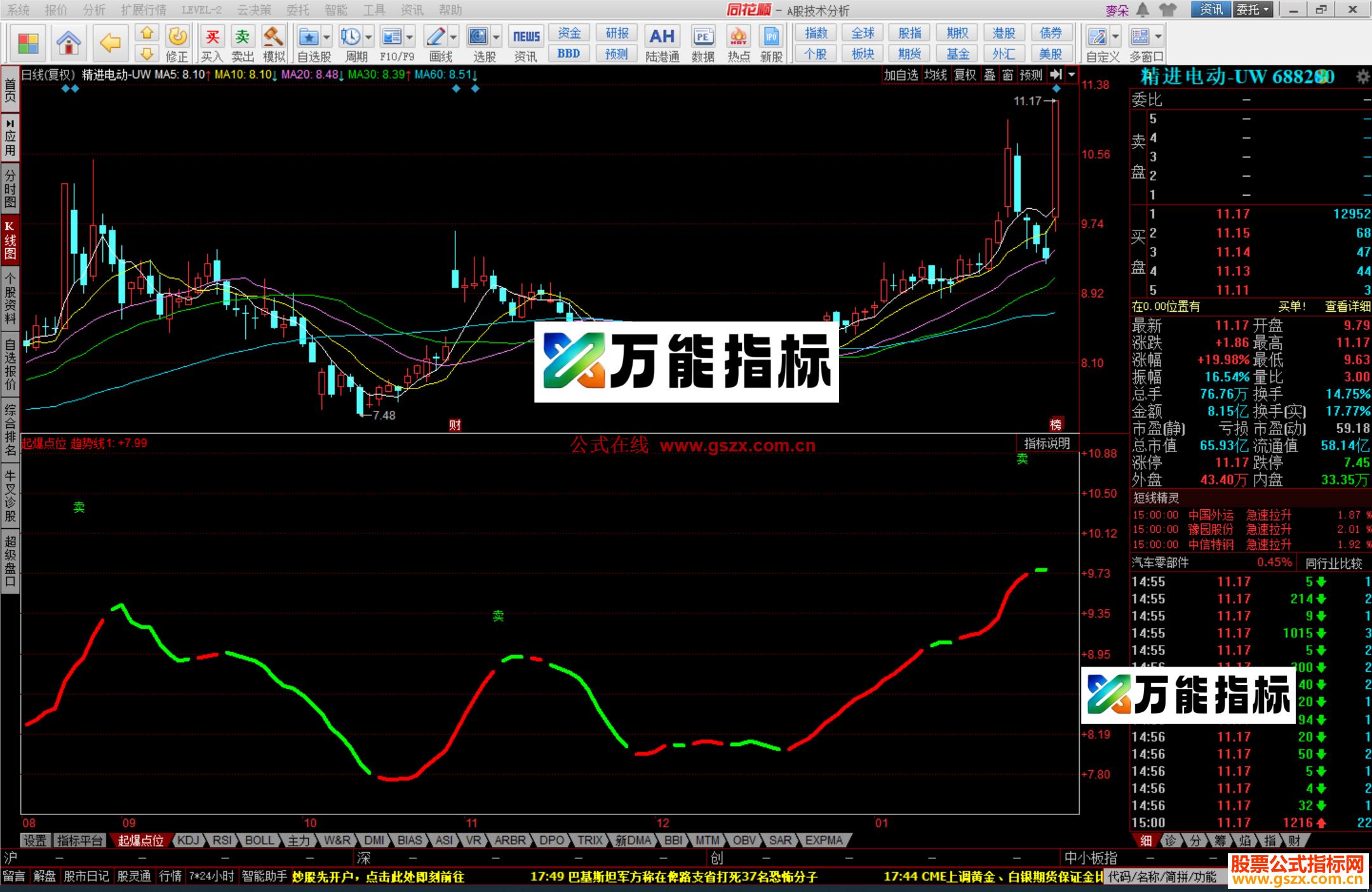Enable 叠 overlay mode on chart
1372x892 pixels.
coord(990,75)
